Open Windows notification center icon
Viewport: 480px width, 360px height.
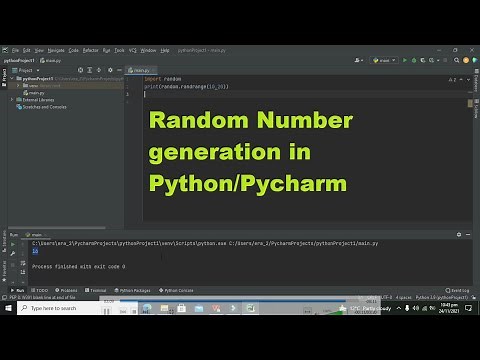[x=468, y=308]
